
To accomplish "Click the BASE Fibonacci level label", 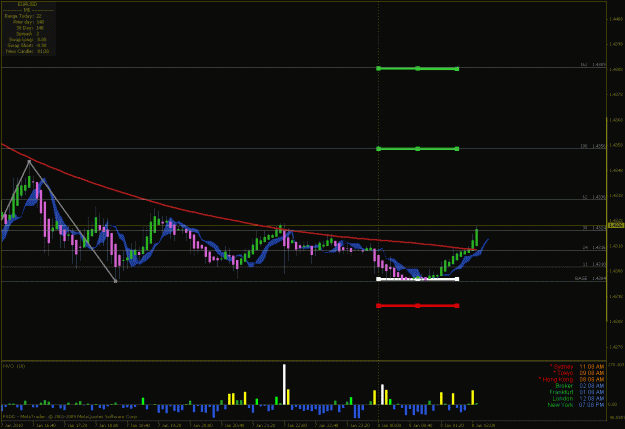I will [590, 278].
